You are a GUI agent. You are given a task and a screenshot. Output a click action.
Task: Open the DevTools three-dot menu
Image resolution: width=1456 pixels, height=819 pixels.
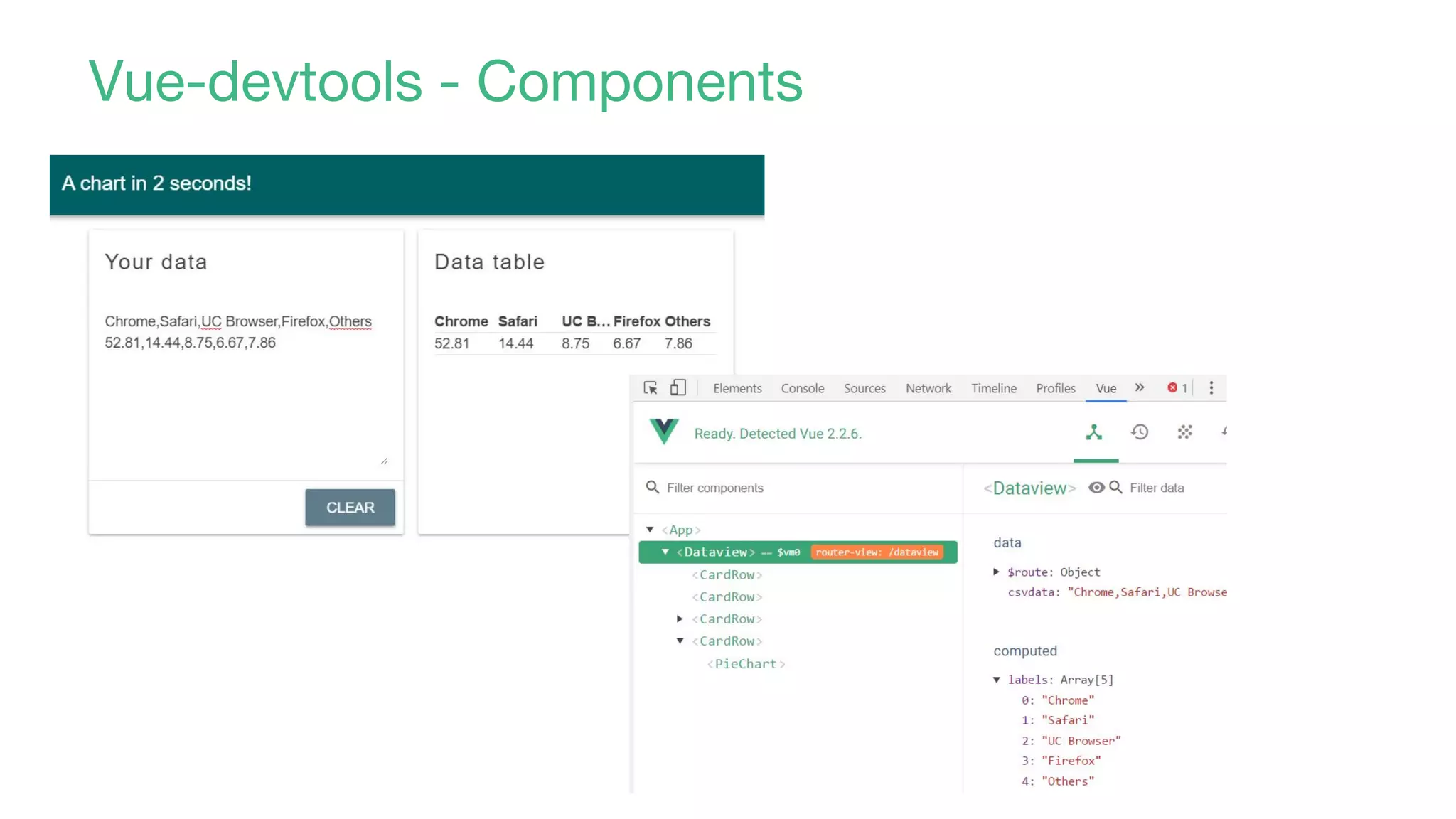coord(1211,387)
